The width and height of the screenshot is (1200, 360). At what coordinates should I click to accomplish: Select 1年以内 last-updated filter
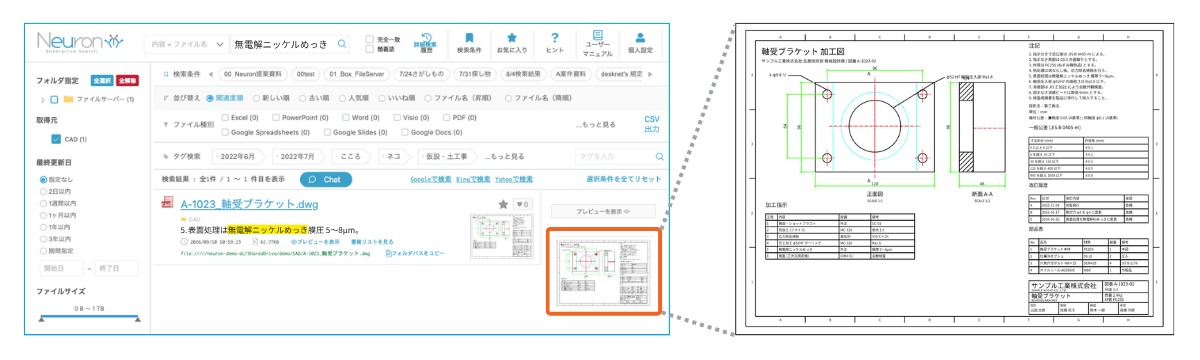pos(44,226)
